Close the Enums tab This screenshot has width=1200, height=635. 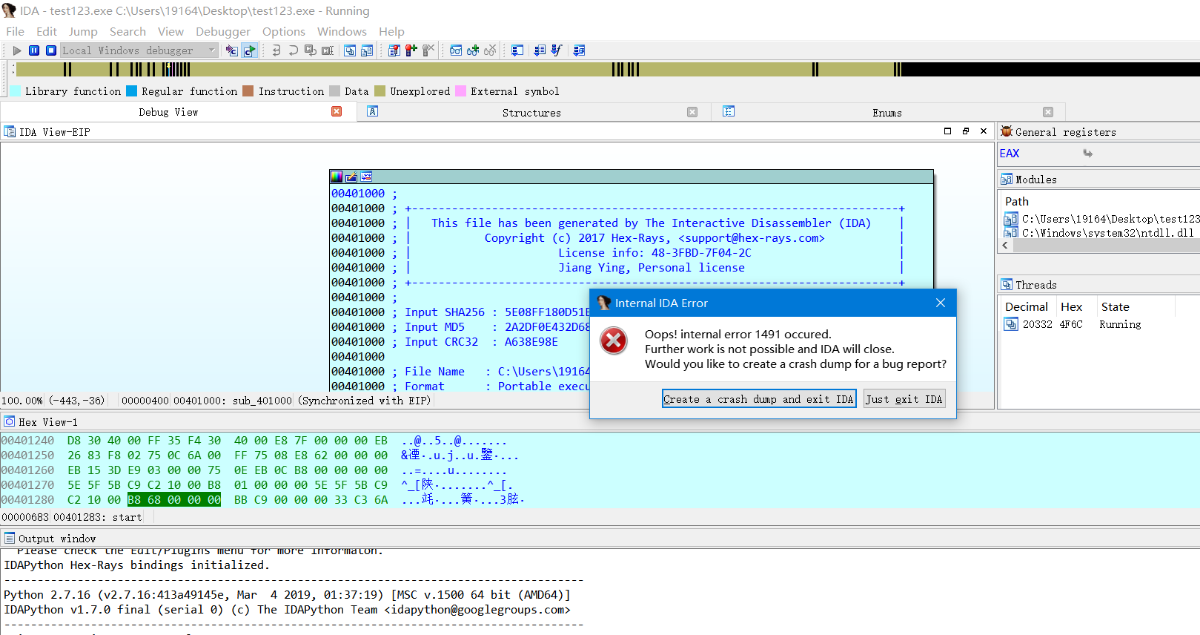pyautogui.click(x=1047, y=112)
